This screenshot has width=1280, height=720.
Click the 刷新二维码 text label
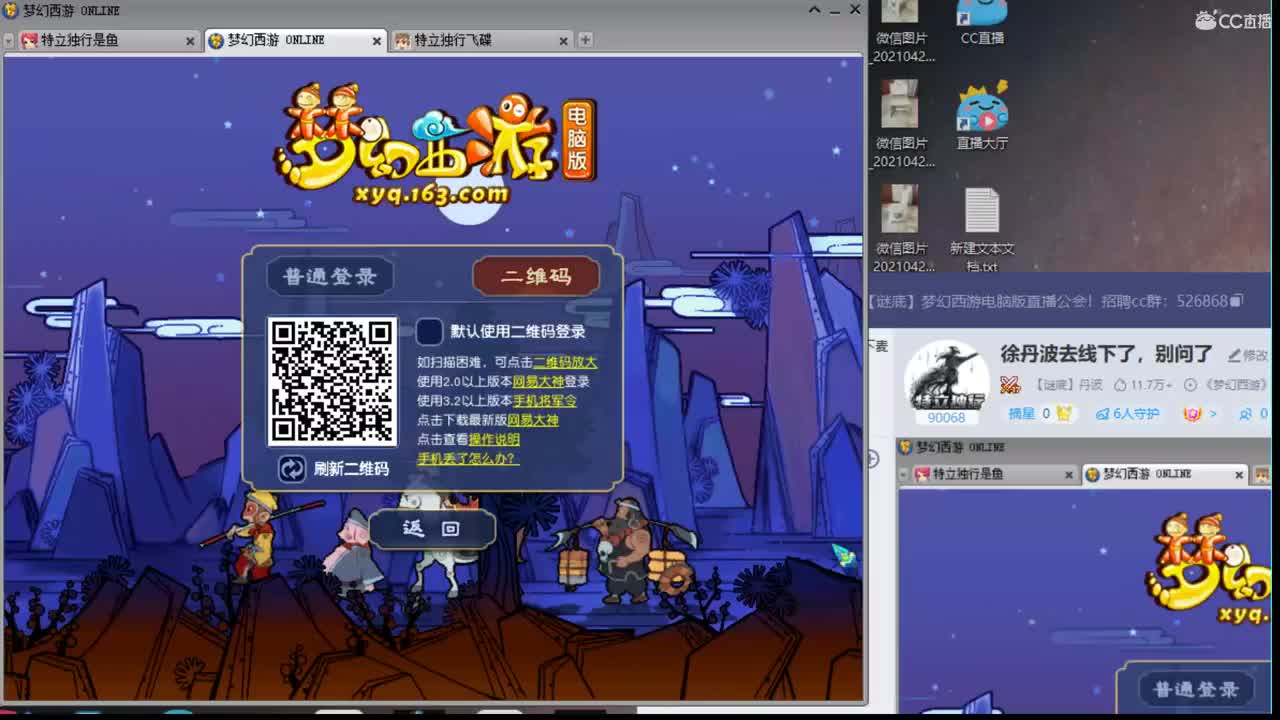tap(351, 468)
